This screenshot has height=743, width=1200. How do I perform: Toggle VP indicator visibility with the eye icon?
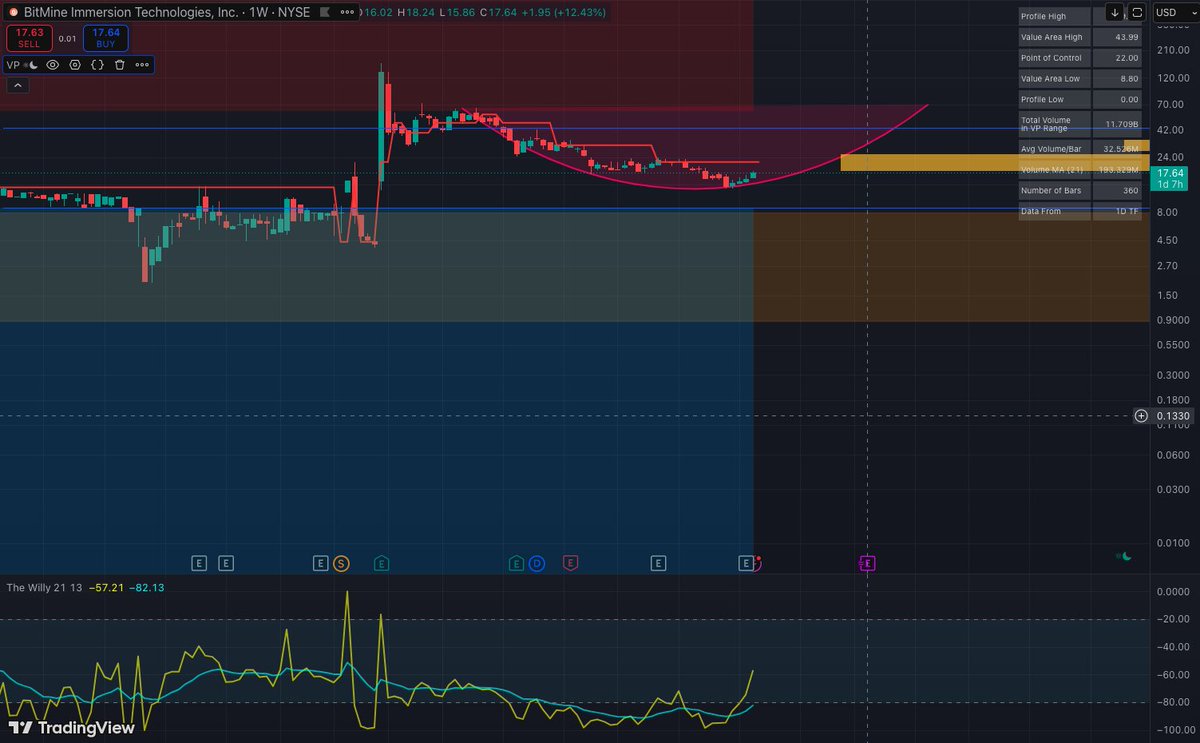pos(53,64)
